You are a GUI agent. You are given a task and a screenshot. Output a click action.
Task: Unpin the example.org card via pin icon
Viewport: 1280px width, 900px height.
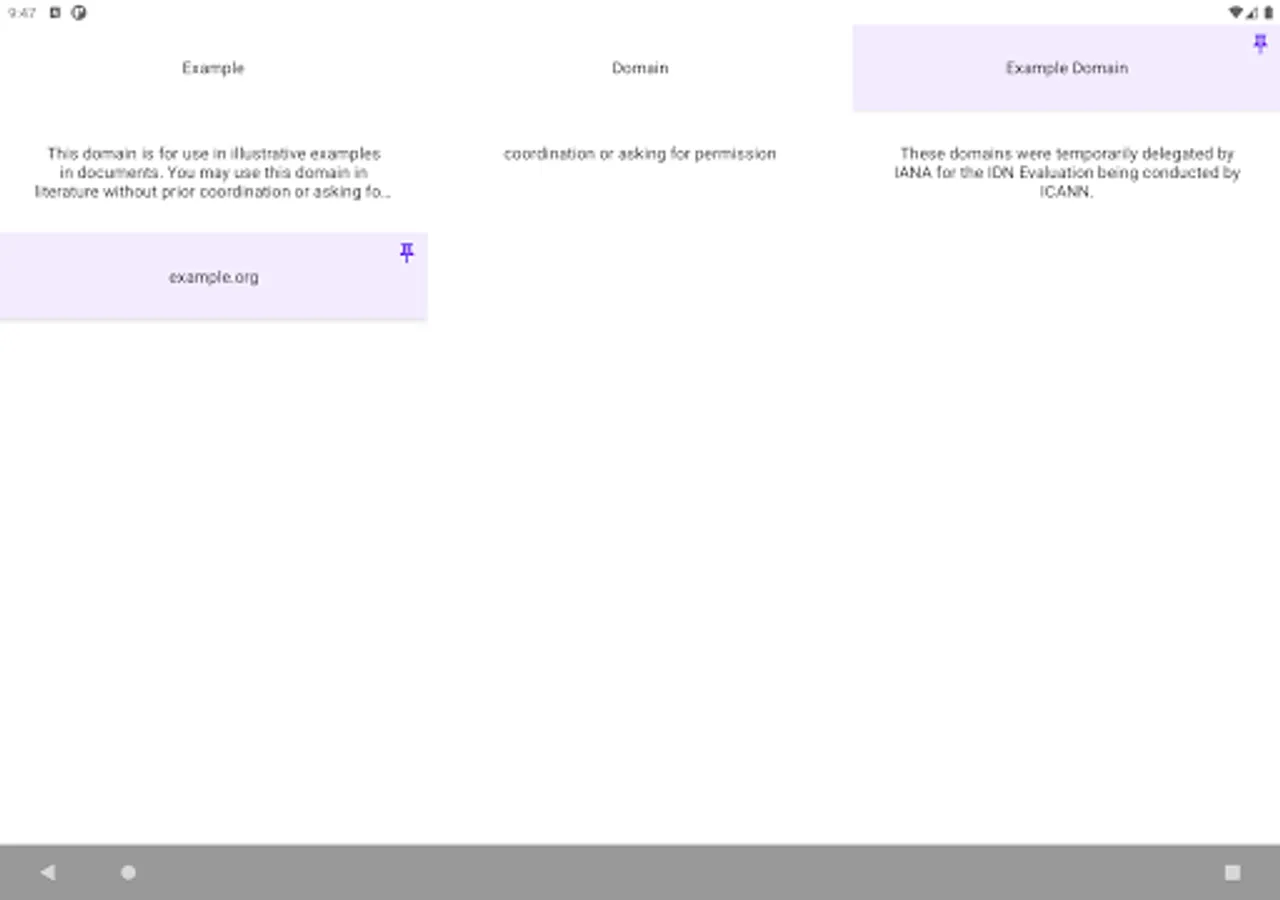click(407, 252)
